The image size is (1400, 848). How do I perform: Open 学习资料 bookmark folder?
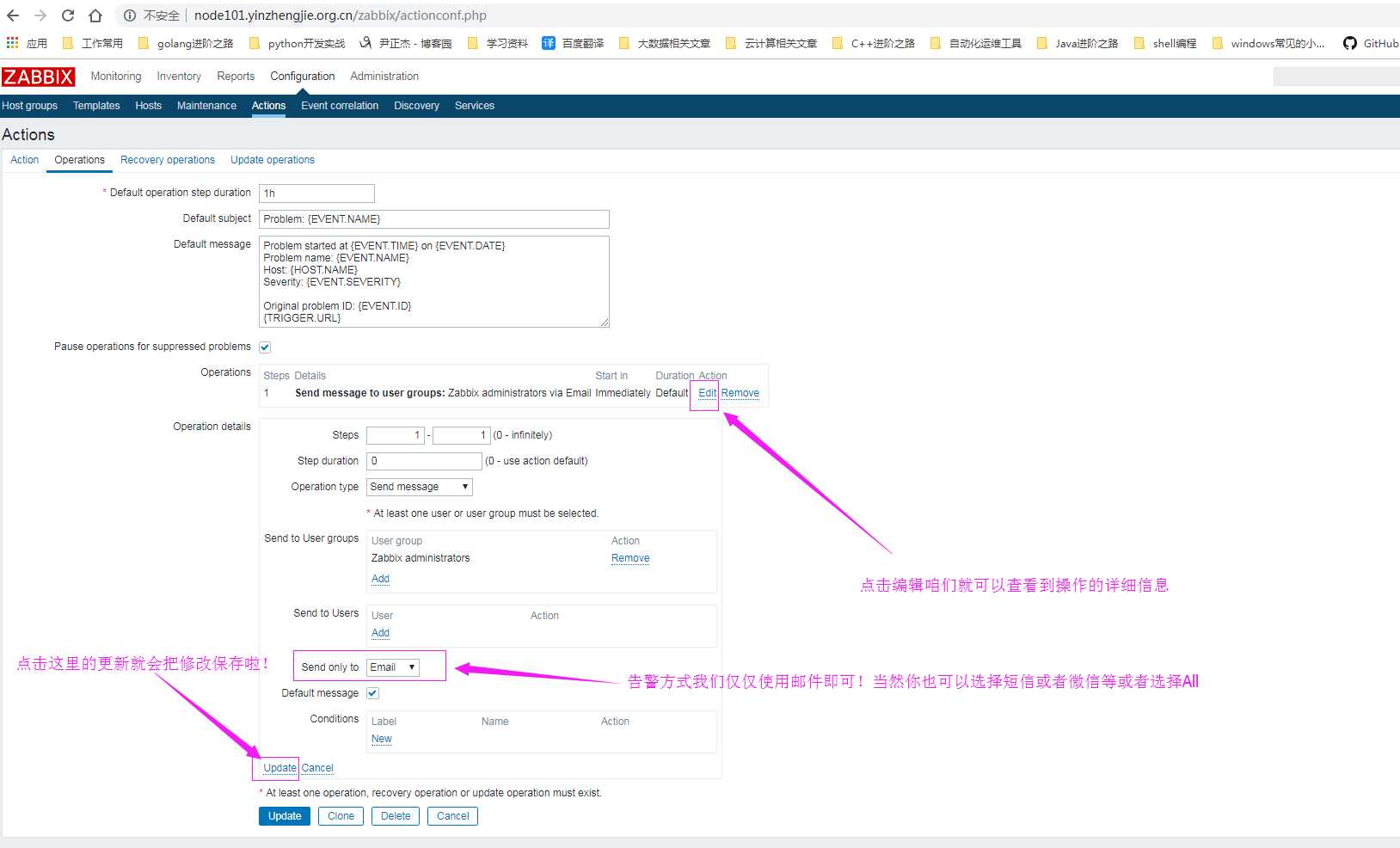[498, 43]
